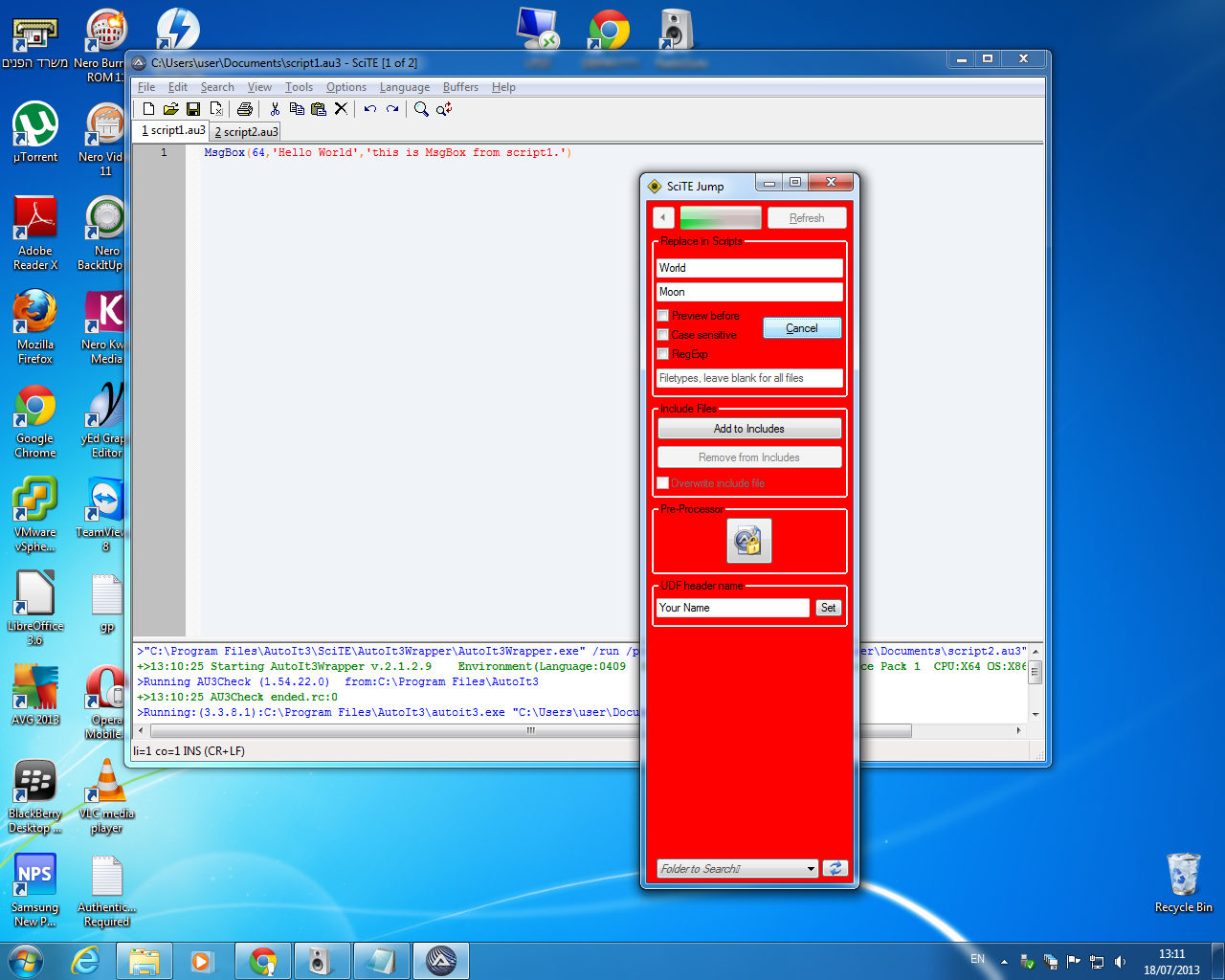1225x980 pixels.
Task: Click the Cancel button in Replace in Scripts
Action: [802, 328]
